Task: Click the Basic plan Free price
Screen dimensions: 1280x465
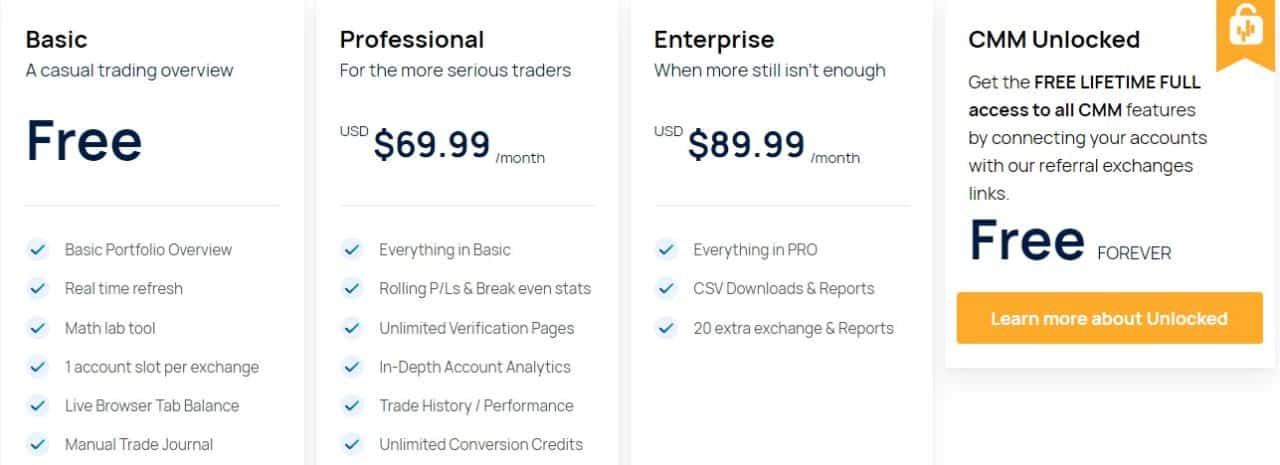Action: 84,141
